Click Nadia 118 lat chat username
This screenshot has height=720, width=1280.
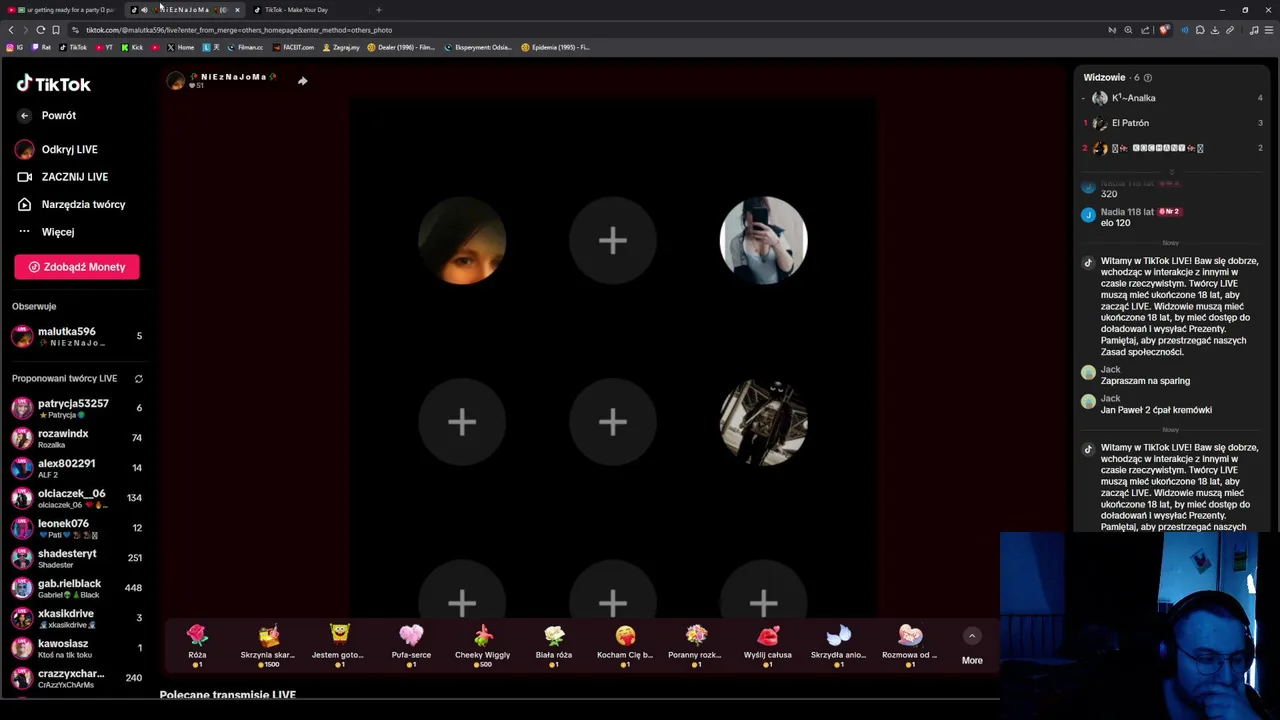(x=1127, y=212)
